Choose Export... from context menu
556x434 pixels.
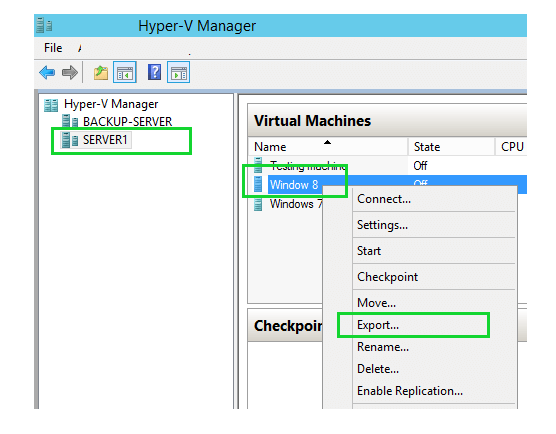(x=378, y=325)
